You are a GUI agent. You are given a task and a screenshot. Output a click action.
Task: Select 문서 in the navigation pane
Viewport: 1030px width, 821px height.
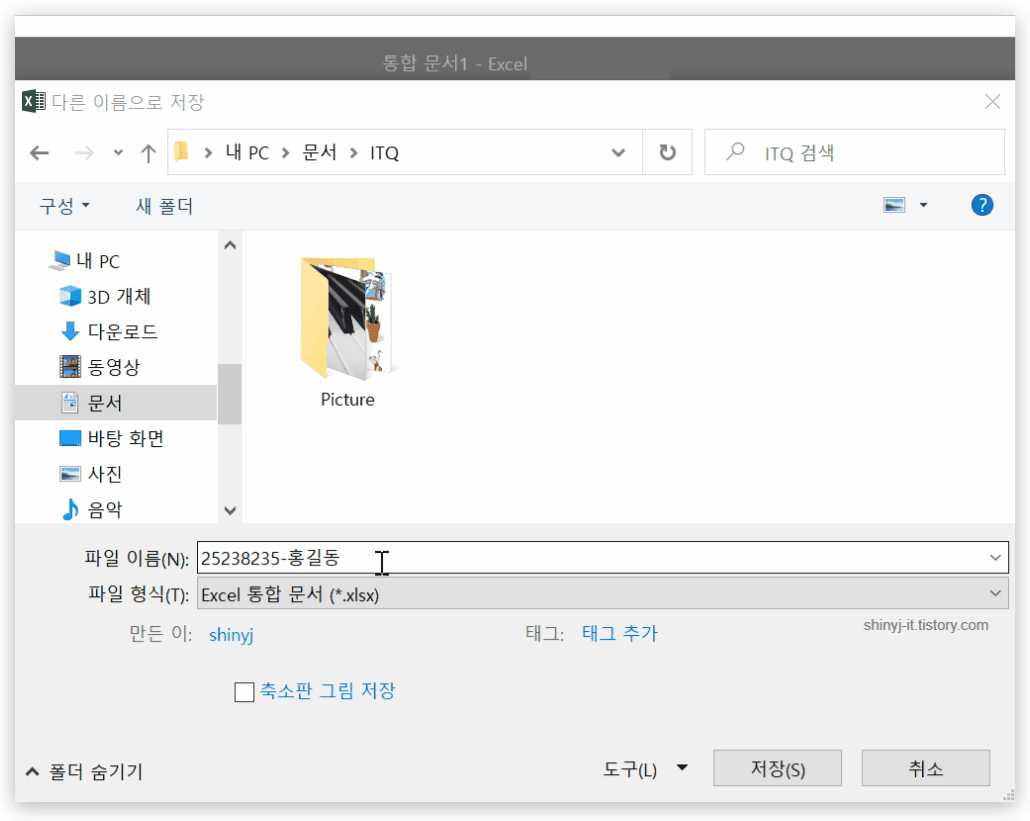[x=116, y=403]
